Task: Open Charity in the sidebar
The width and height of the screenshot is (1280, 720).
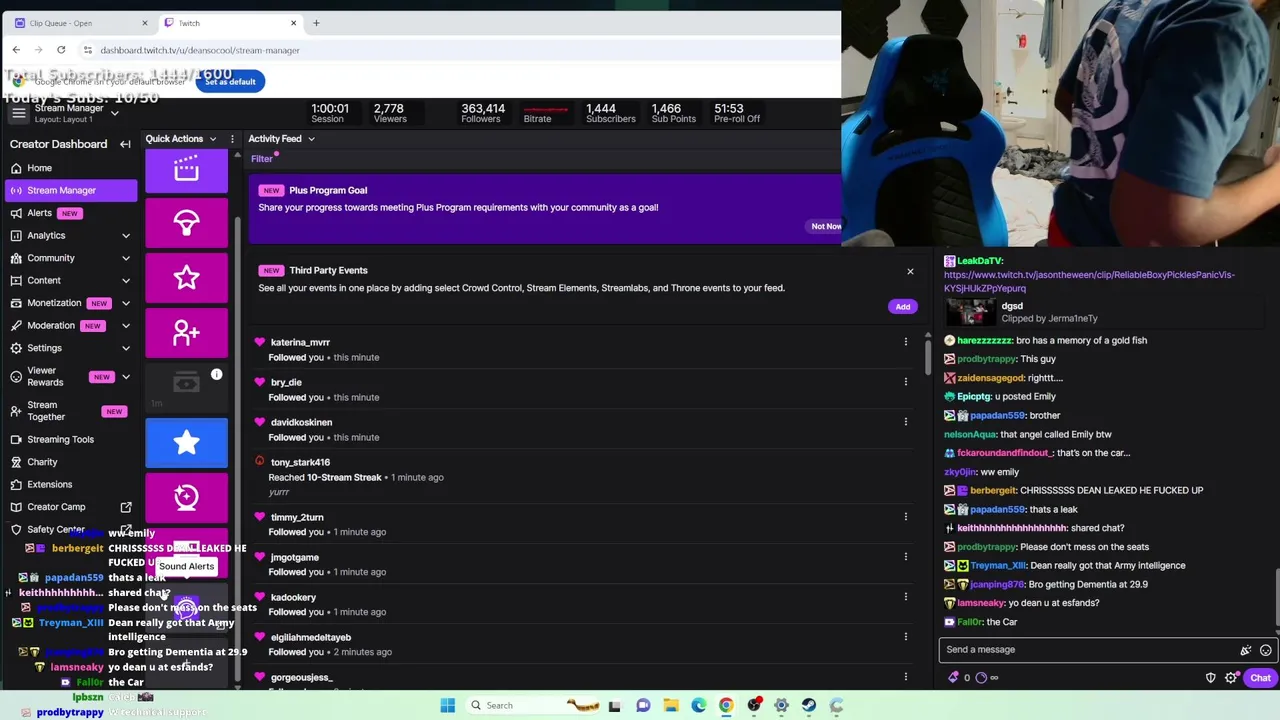Action: [x=68, y=462]
